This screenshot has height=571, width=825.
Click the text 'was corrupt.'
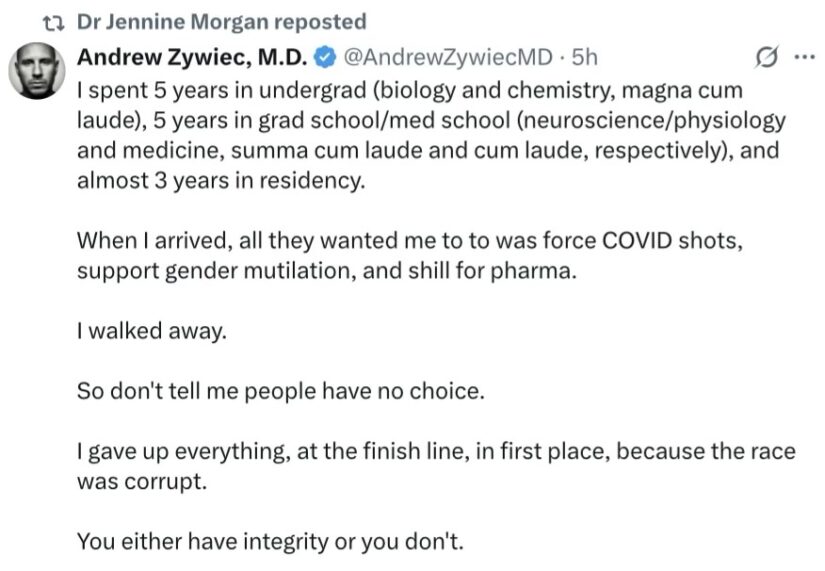(142, 482)
